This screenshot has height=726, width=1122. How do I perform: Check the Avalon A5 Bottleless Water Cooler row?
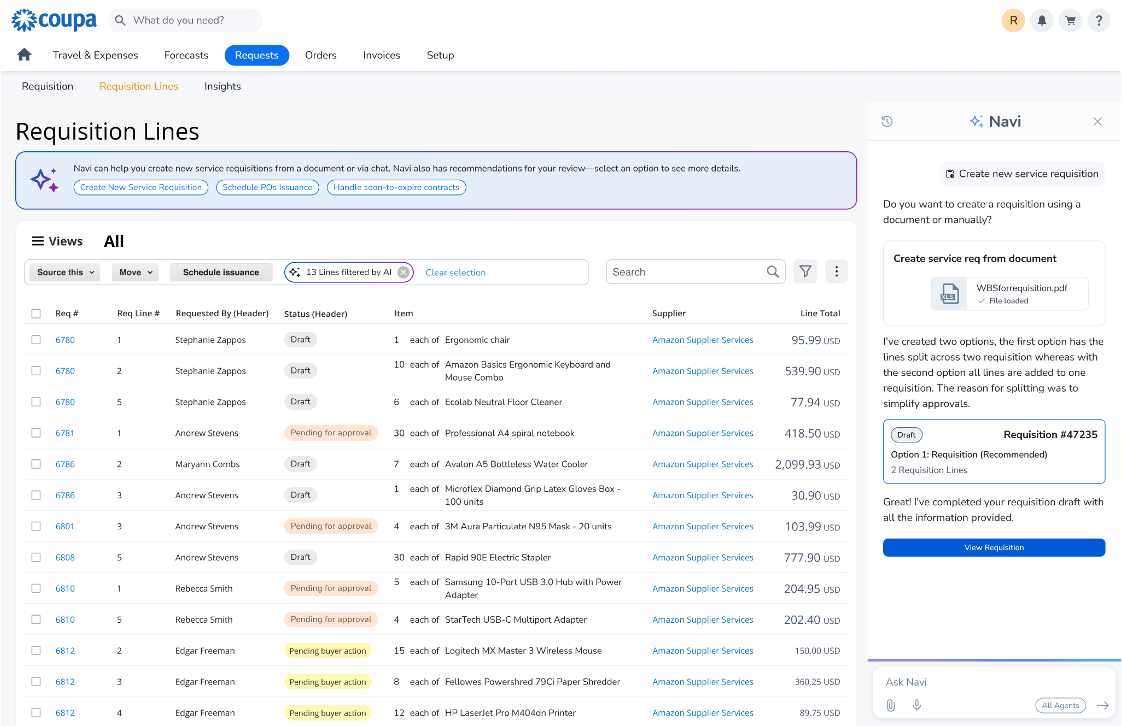[36, 464]
